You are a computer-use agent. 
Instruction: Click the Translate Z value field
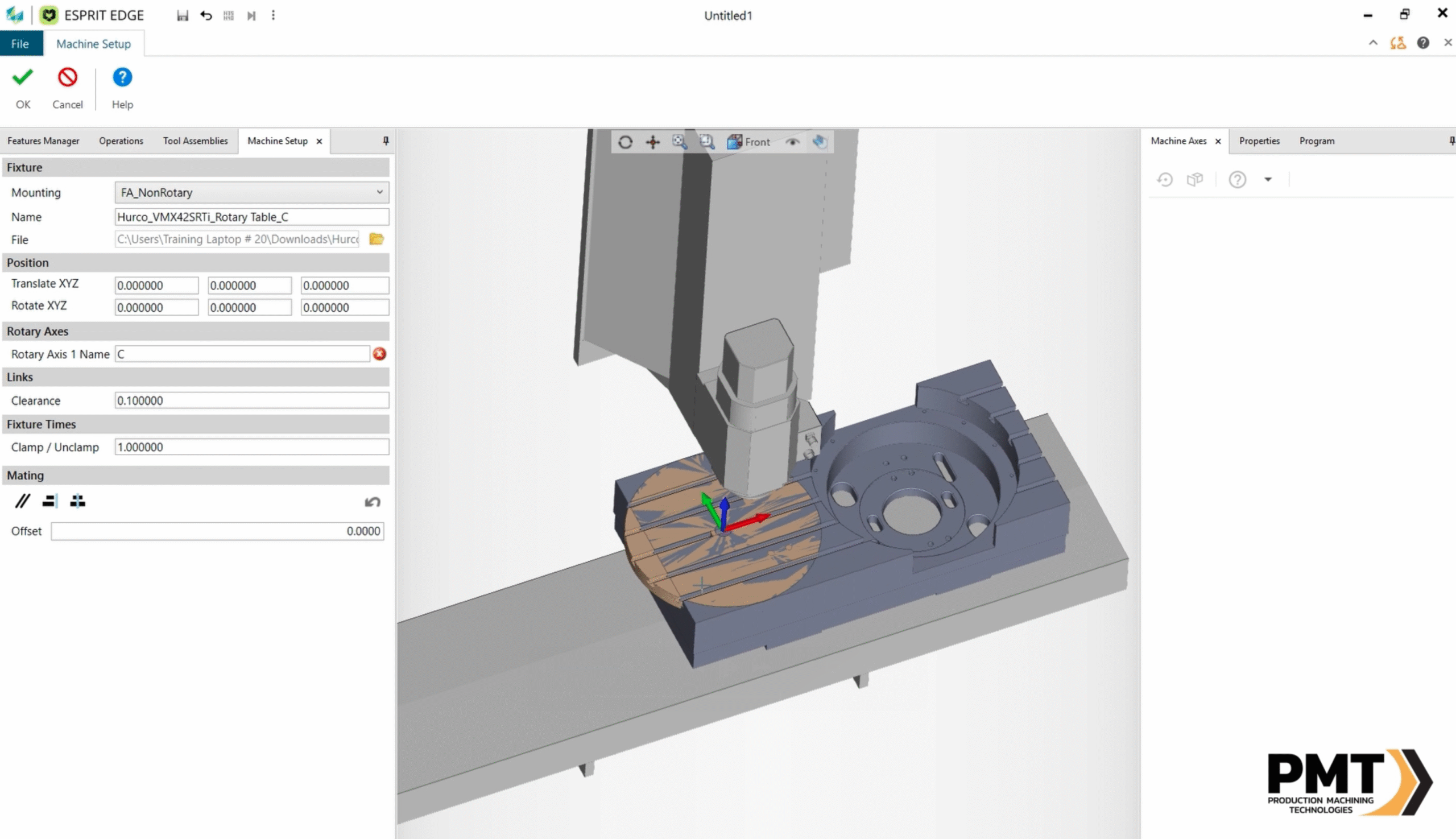tap(345, 285)
